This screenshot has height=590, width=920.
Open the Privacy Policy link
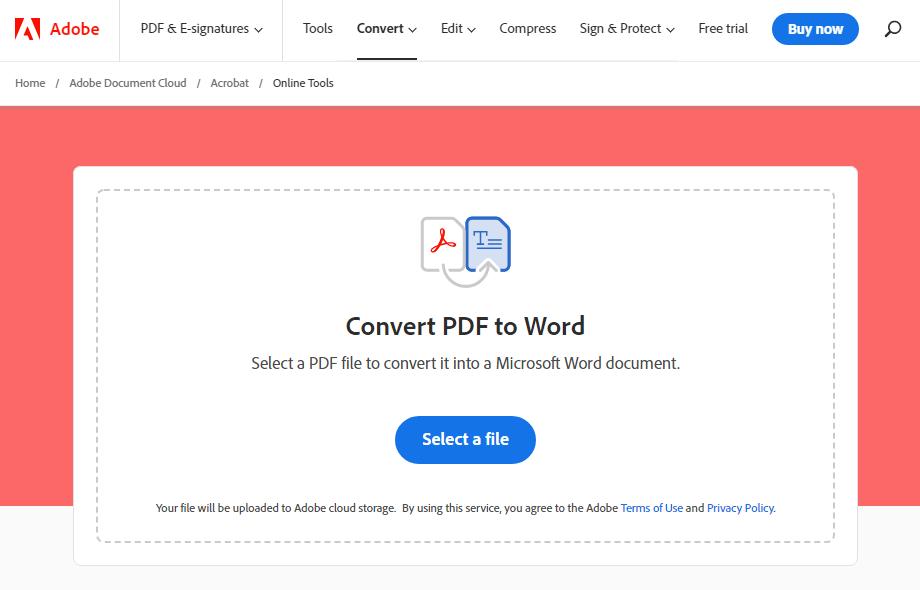[x=740, y=508]
